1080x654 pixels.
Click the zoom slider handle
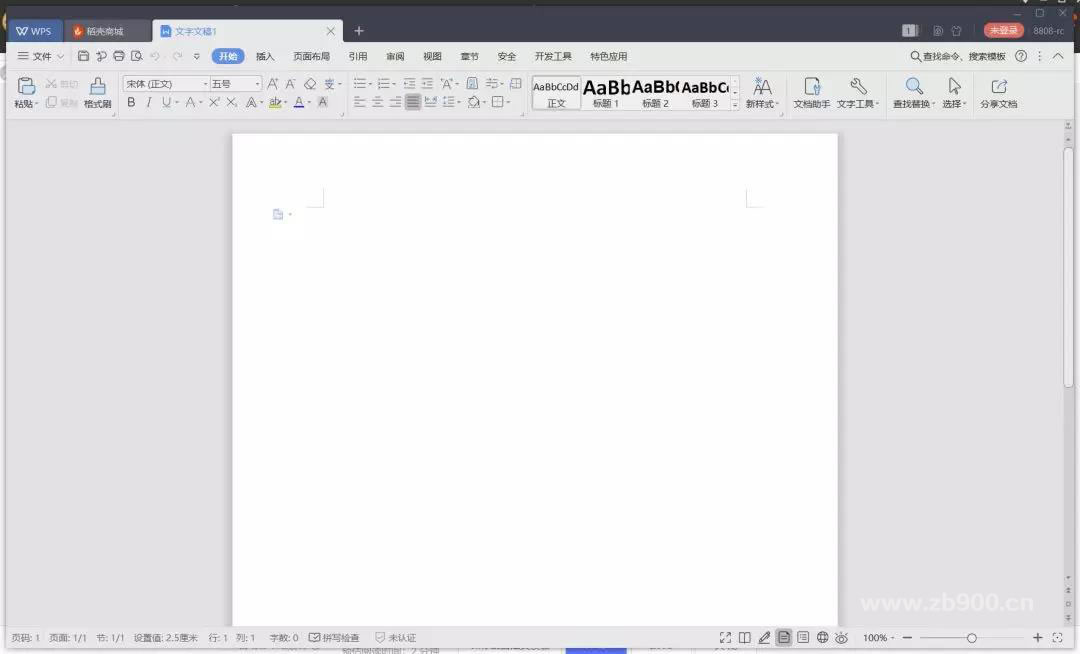pyautogui.click(x=971, y=638)
